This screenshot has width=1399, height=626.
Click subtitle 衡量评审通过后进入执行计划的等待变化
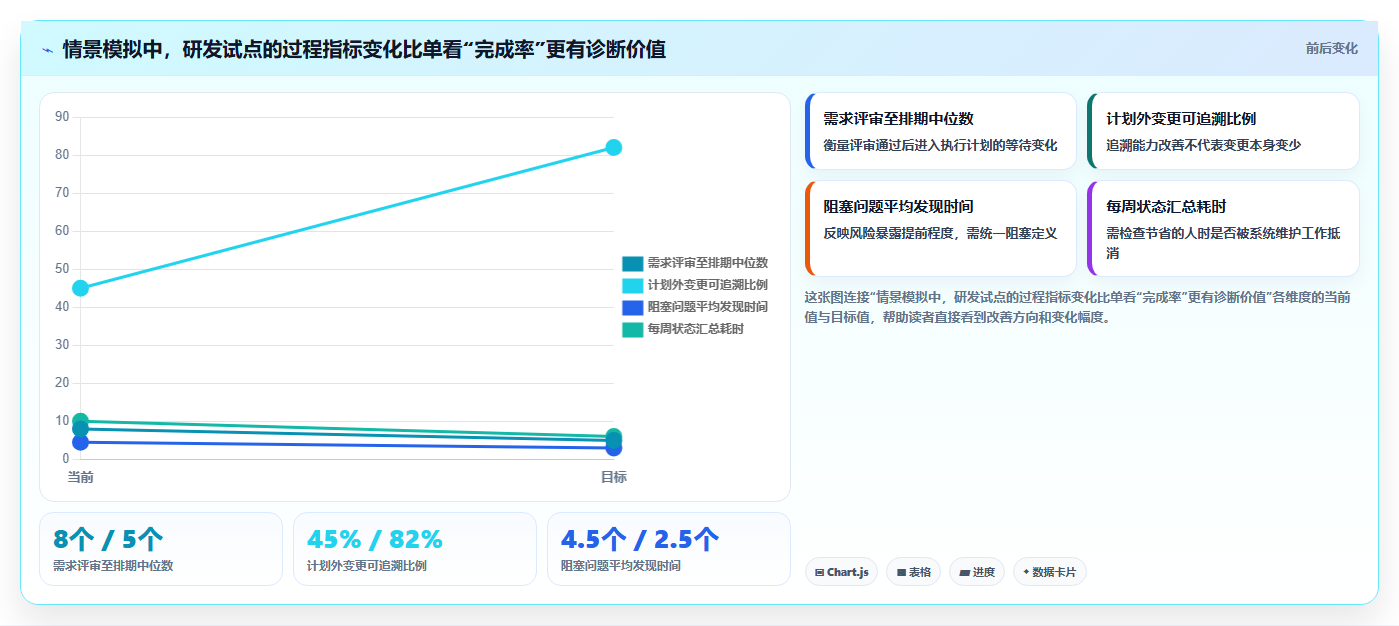[940, 145]
